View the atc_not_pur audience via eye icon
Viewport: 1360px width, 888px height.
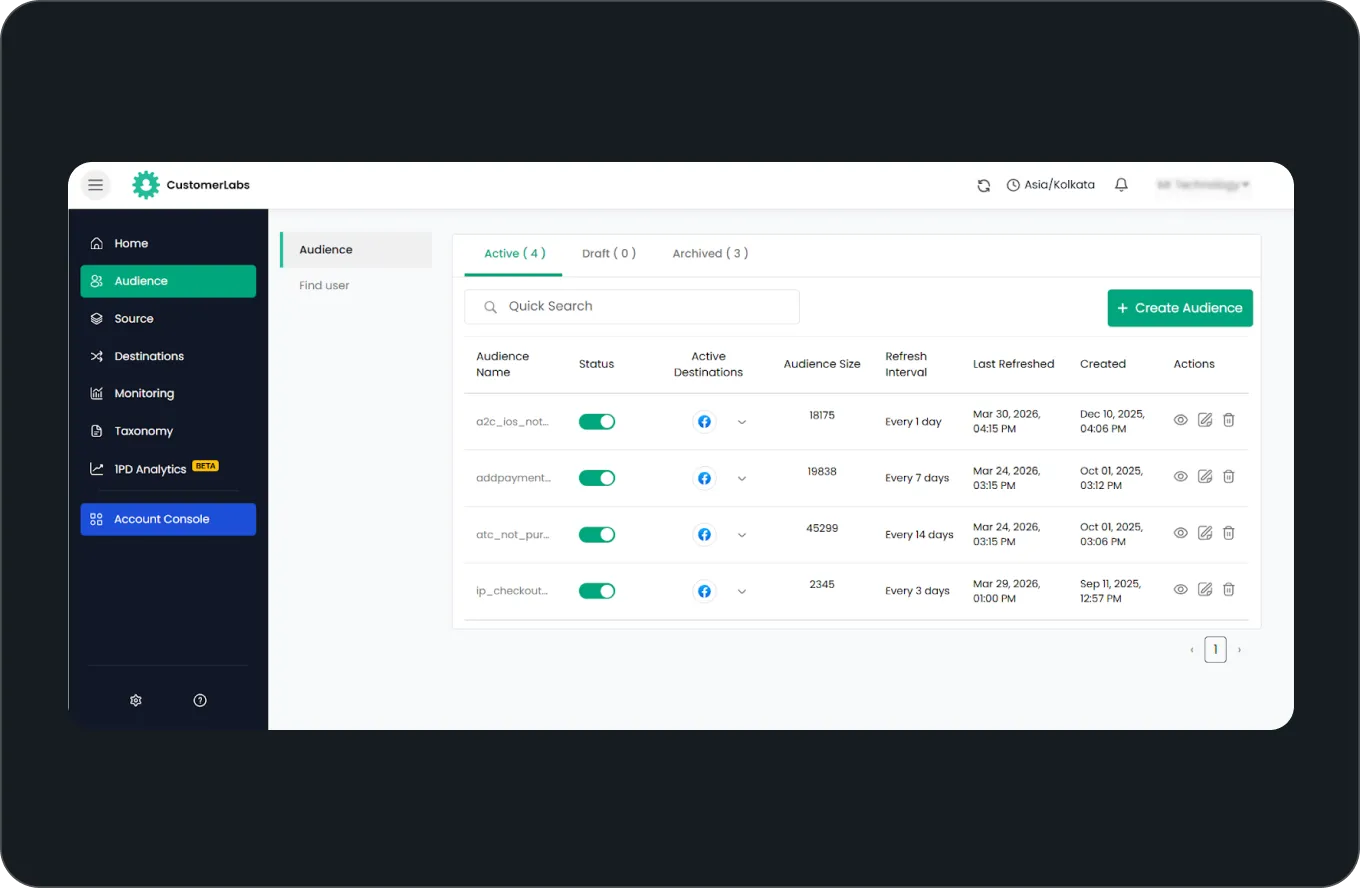coord(1181,533)
